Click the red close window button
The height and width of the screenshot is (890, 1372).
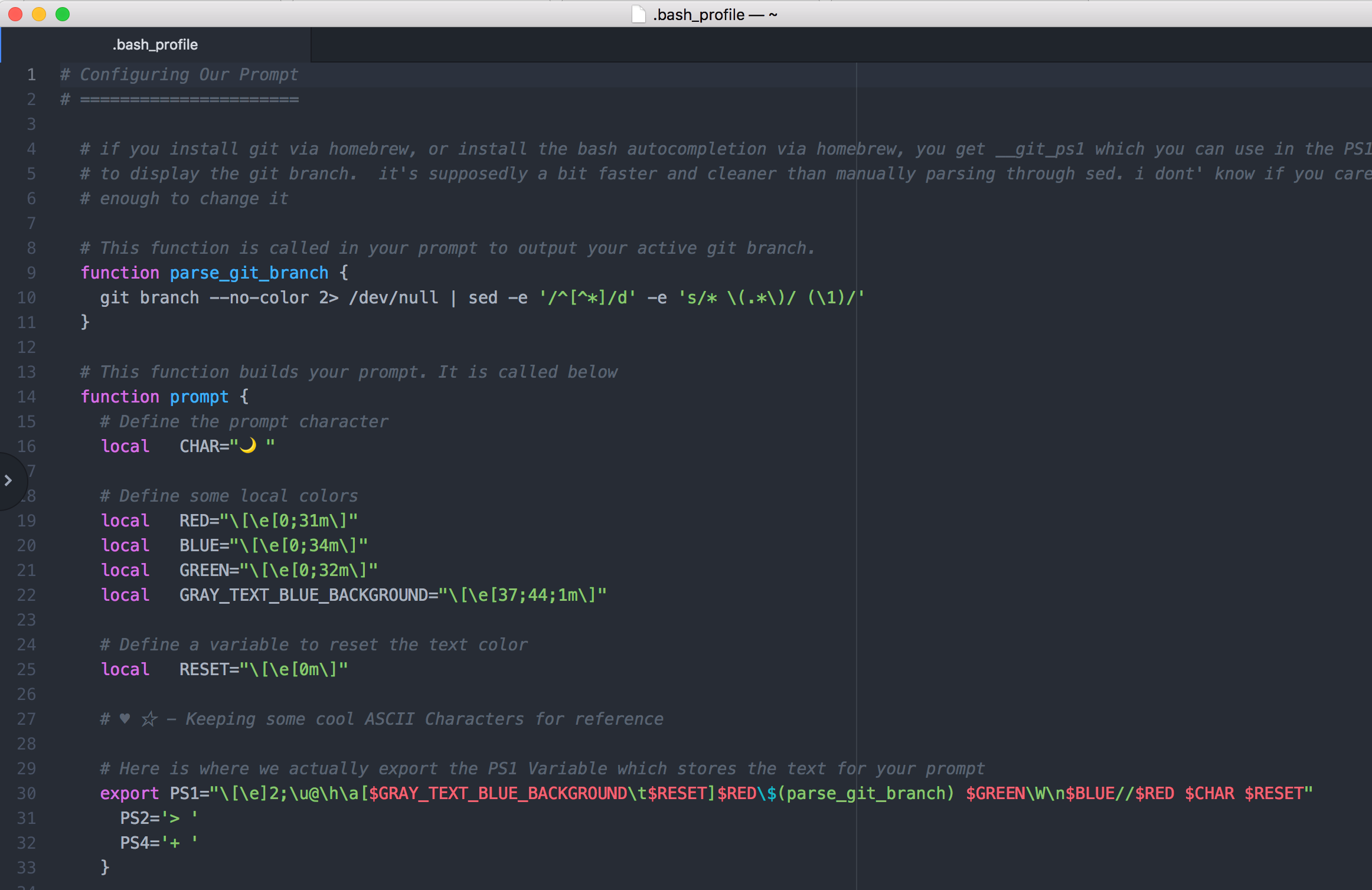click(16, 14)
